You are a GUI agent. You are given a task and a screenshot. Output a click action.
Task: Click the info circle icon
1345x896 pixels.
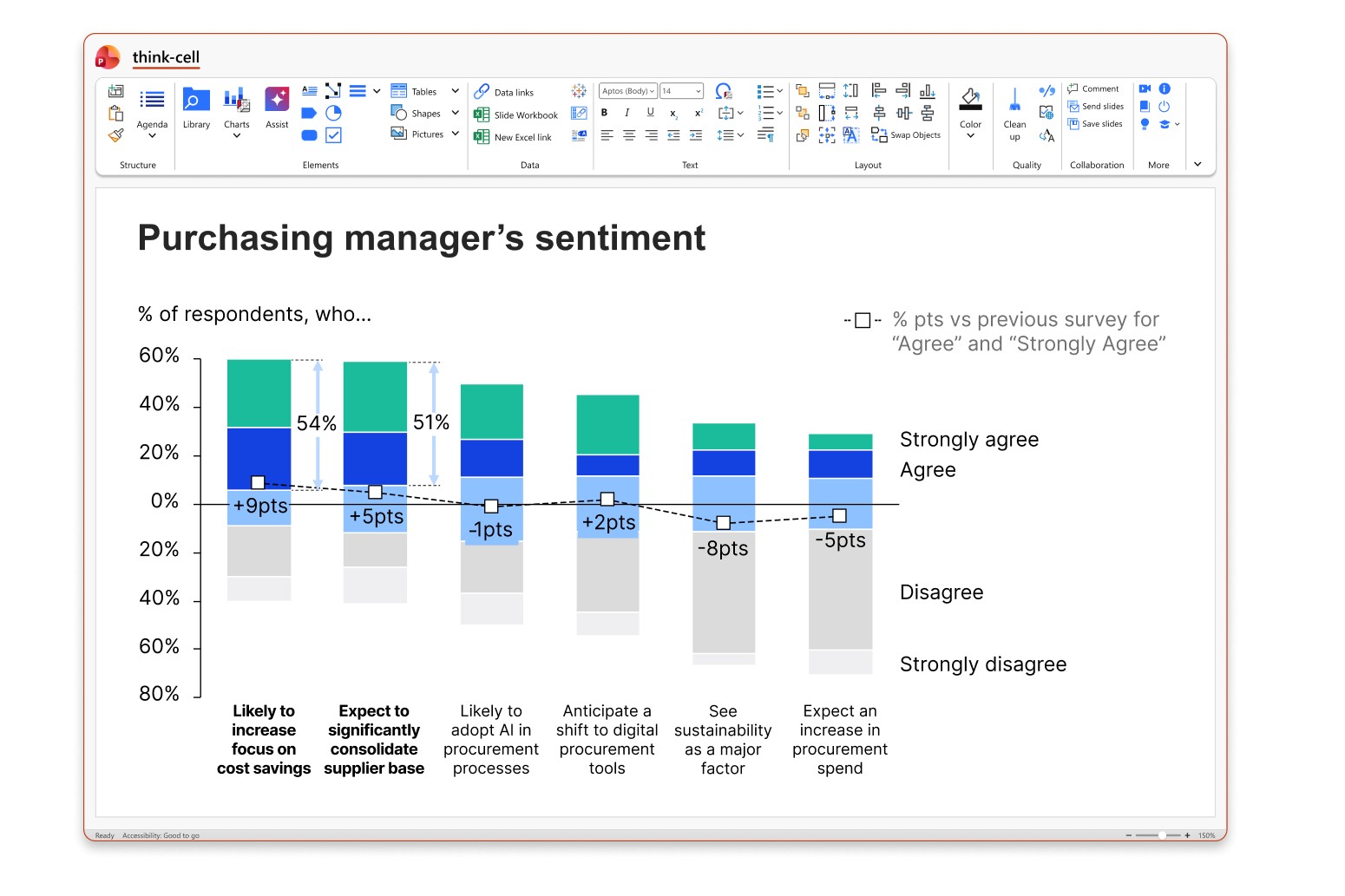point(1165,88)
